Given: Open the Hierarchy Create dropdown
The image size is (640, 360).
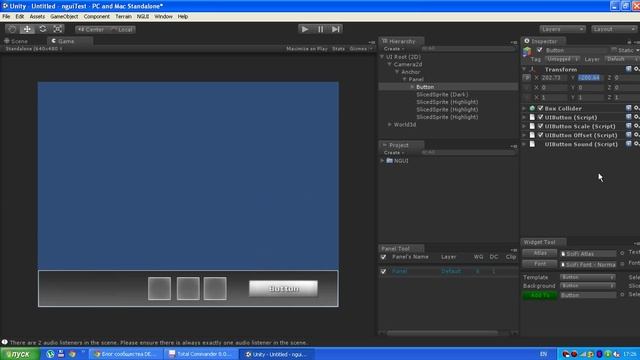Looking at the screenshot, I should click(x=394, y=49).
